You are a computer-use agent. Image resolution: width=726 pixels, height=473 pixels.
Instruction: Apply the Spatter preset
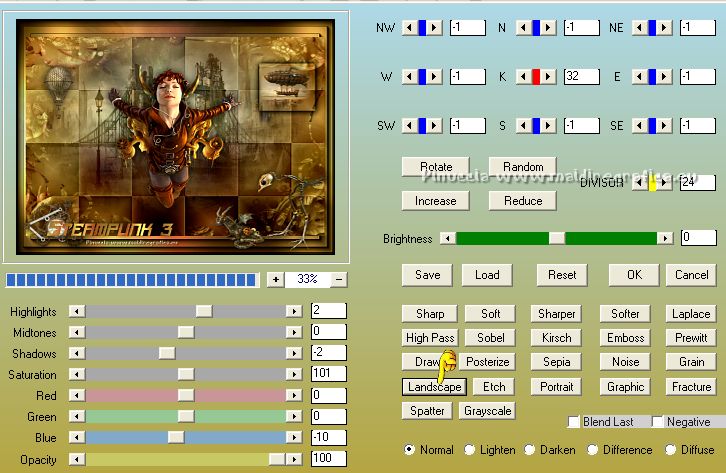(427, 411)
